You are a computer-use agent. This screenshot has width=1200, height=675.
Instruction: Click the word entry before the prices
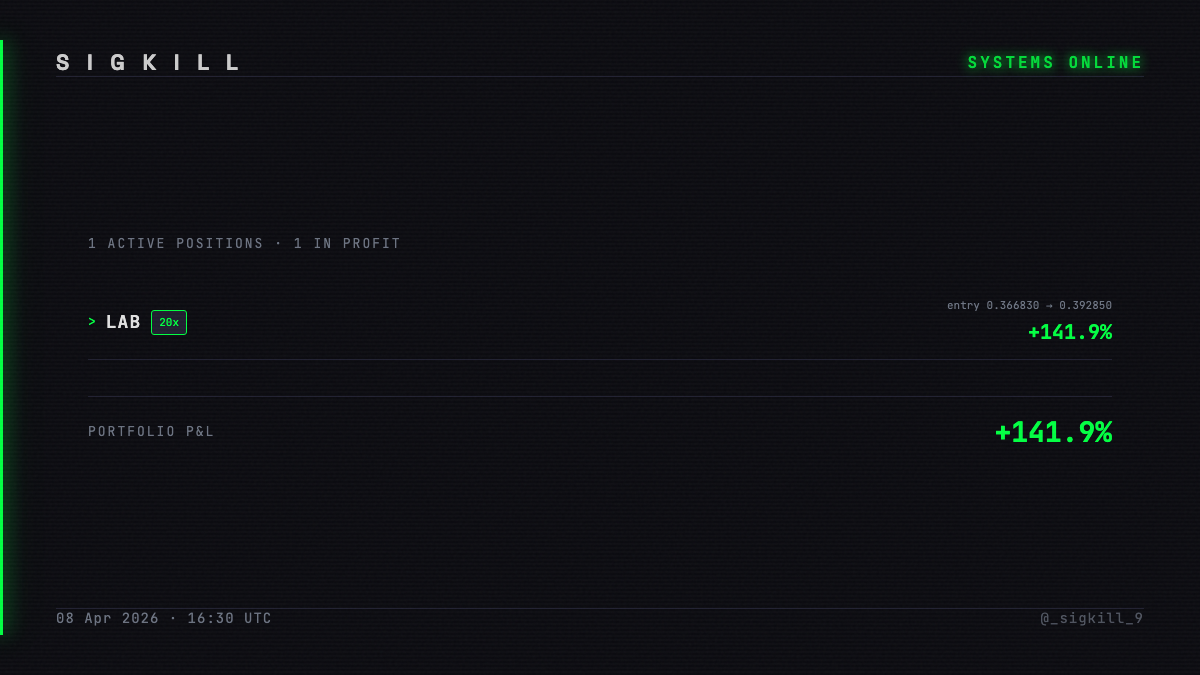(x=963, y=305)
